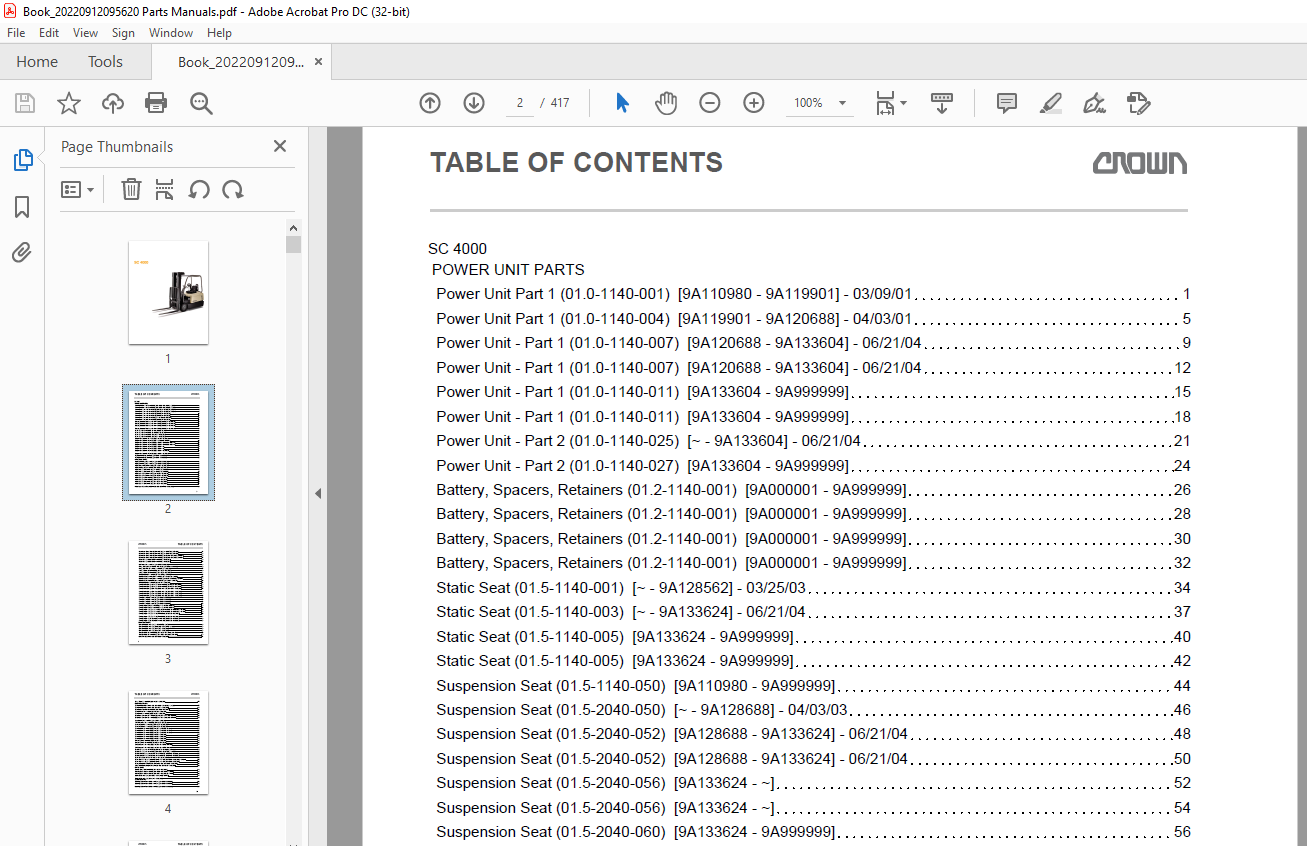This screenshot has width=1307, height=846.
Task: Open the Edit menu
Action: [49, 33]
